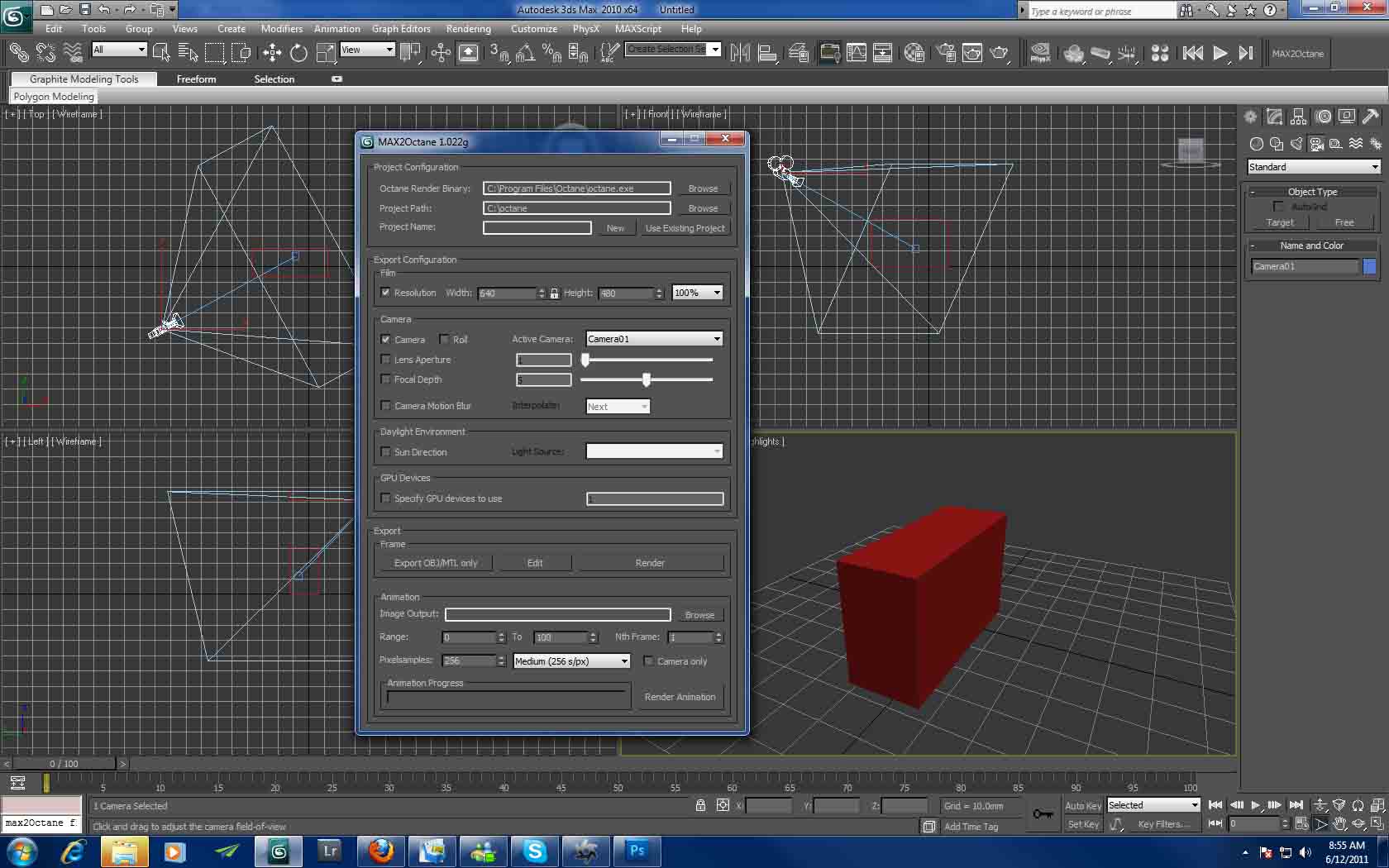1389x868 pixels.
Task: Open the Curve Editor from toolbar
Action: click(857, 53)
